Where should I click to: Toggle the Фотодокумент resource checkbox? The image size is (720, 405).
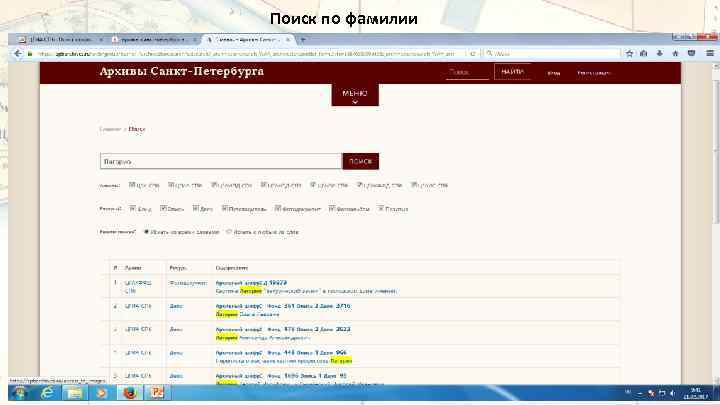(x=278, y=208)
